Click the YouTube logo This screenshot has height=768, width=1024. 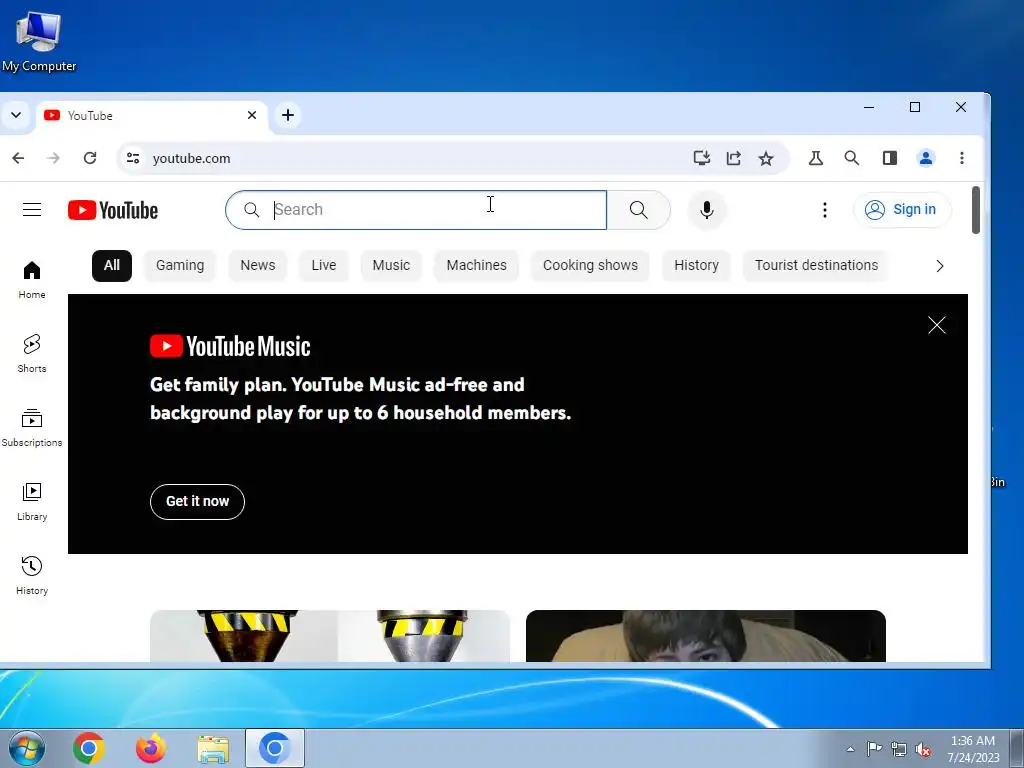tap(113, 210)
